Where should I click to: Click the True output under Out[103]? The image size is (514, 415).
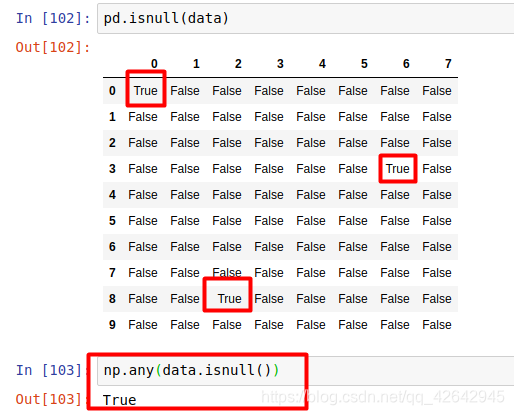coord(120,400)
